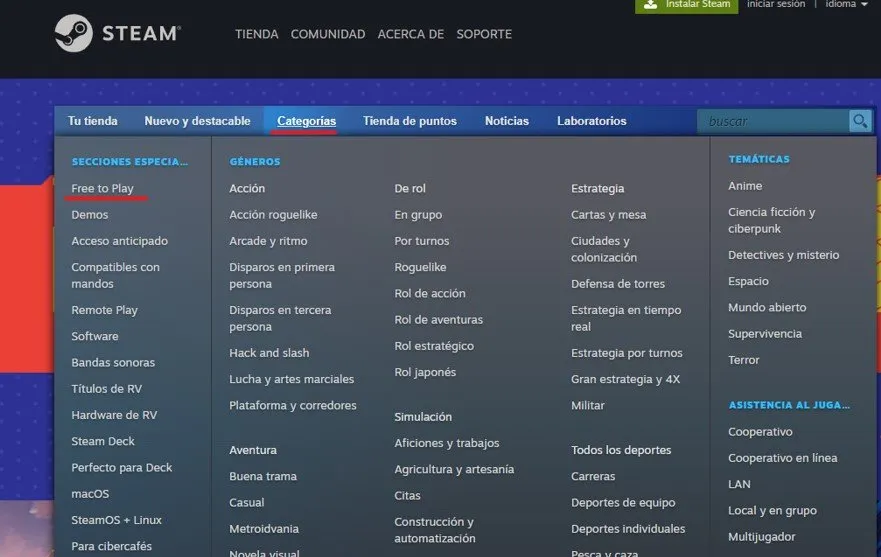This screenshot has height=557, width=881.
Task: Choose Acción roguelike genre
Action: tap(273, 215)
